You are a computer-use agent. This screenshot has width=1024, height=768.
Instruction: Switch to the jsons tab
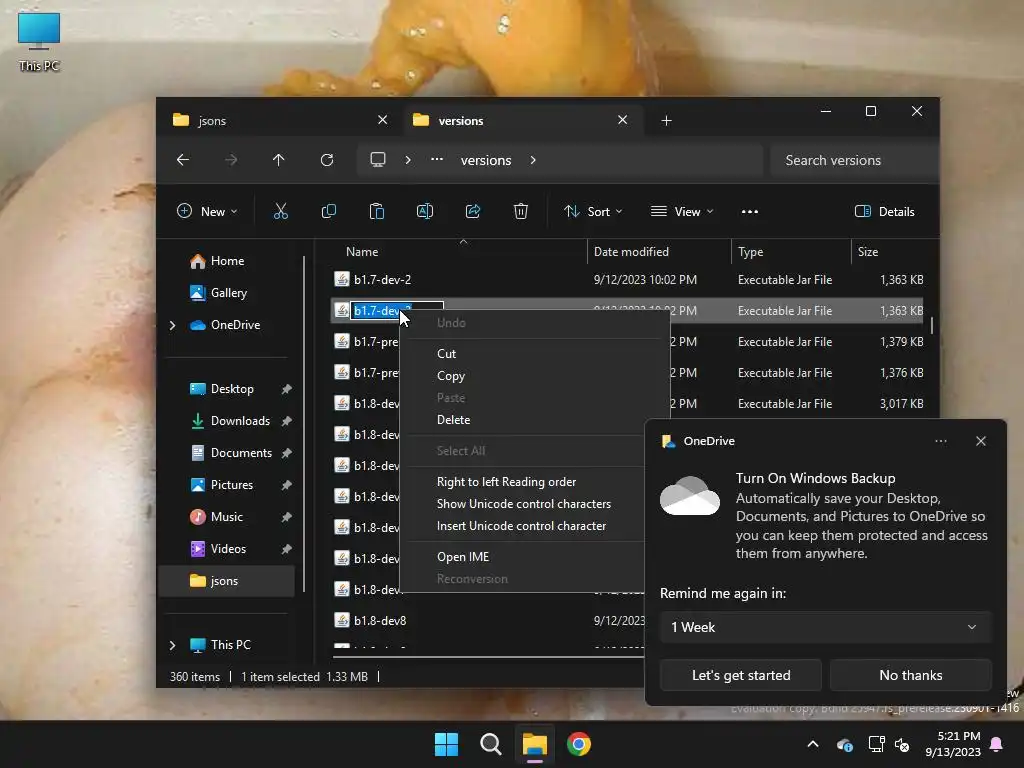click(280, 120)
